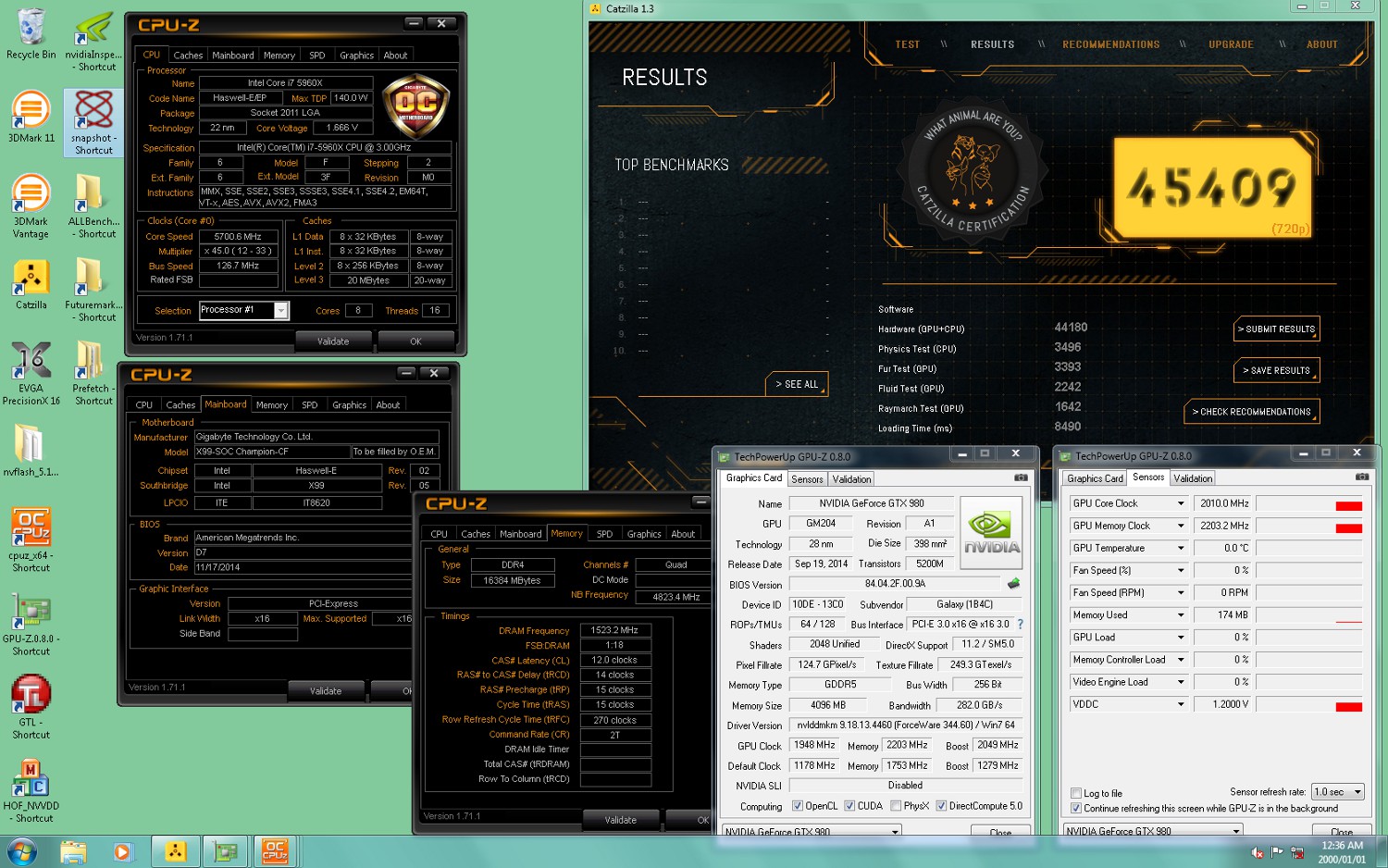Click Validate in the CPU-Z Memory window
This screenshot has height=868, width=1388.
[x=620, y=820]
